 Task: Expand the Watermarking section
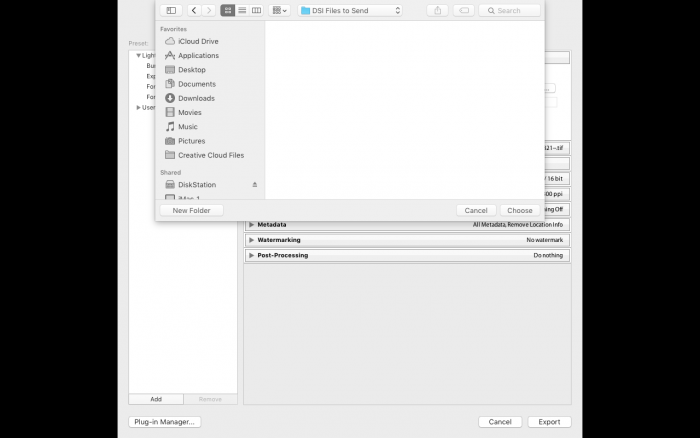click(251, 240)
